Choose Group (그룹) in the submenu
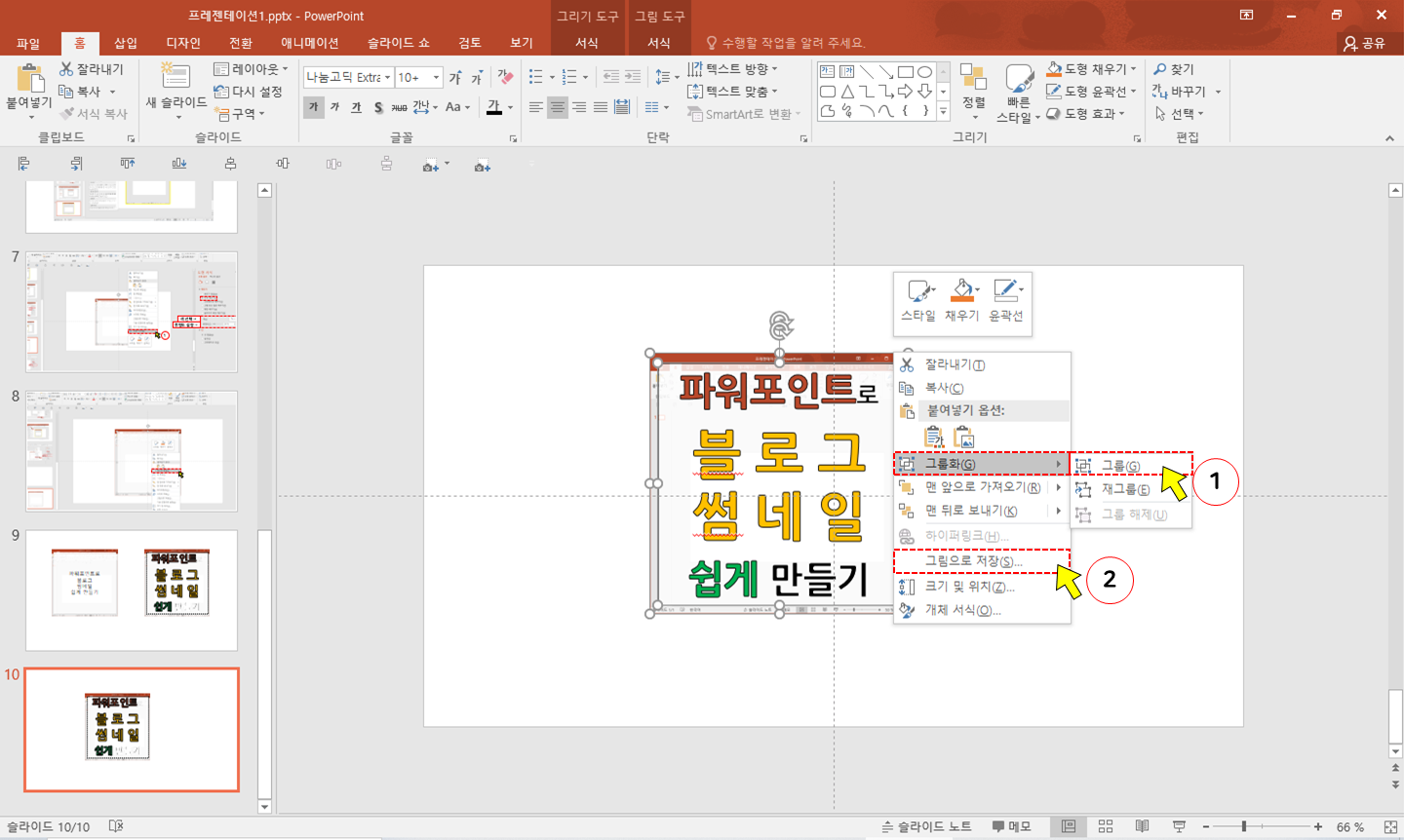This screenshot has height=840, width=1404. (x=1131, y=465)
